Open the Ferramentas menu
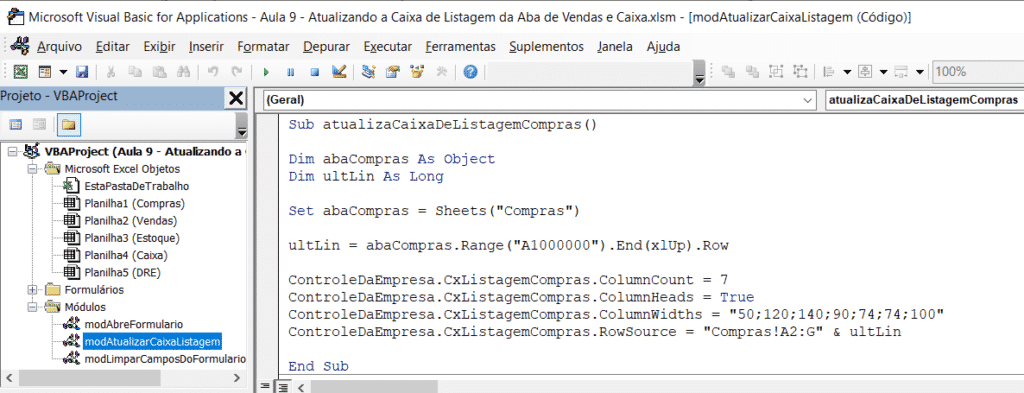The image size is (1024, 393). (x=460, y=46)
